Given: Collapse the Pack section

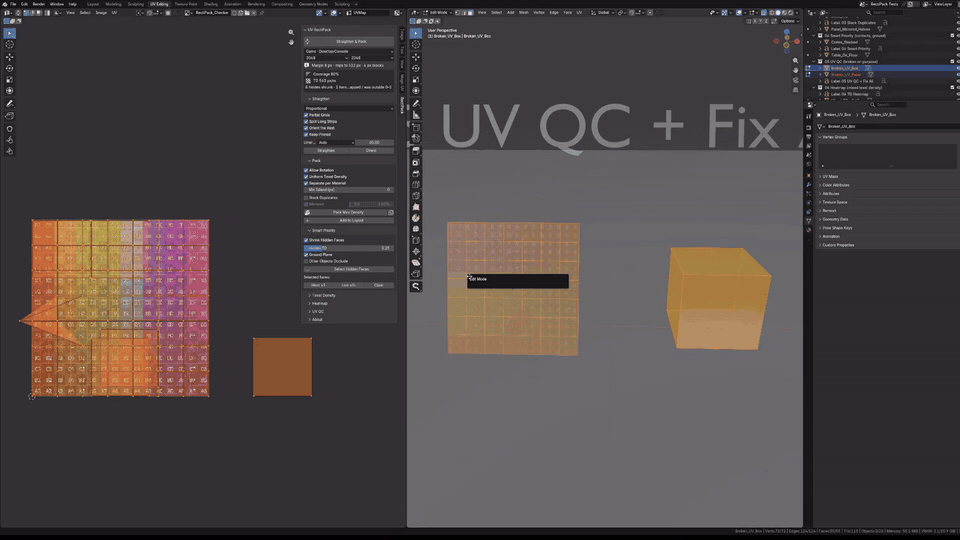Looking at the screenshot, I should (x=315, y=160).
